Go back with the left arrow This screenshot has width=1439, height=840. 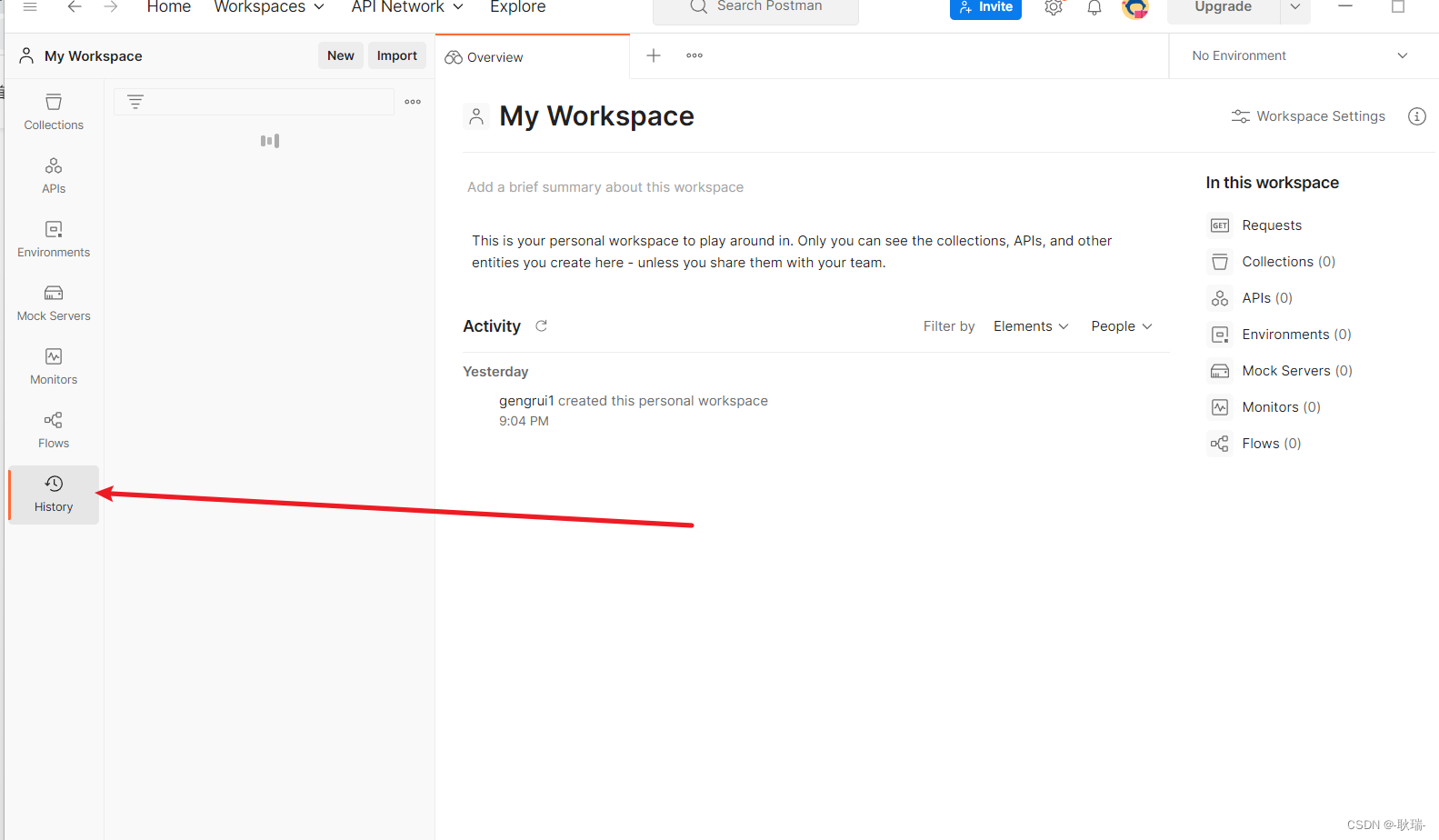point(75,6)
